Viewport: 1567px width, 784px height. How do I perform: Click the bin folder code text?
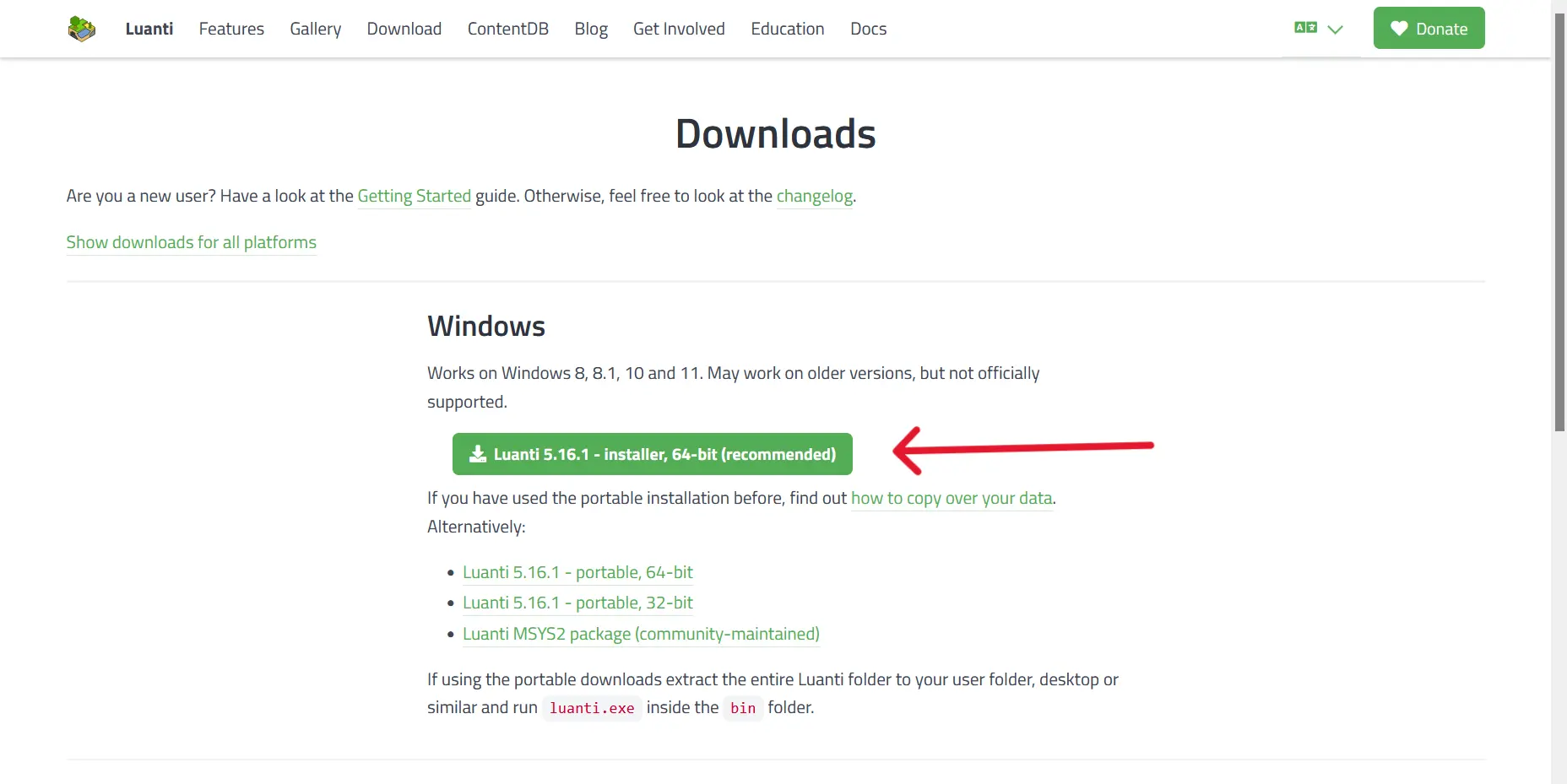click(743, 708)
